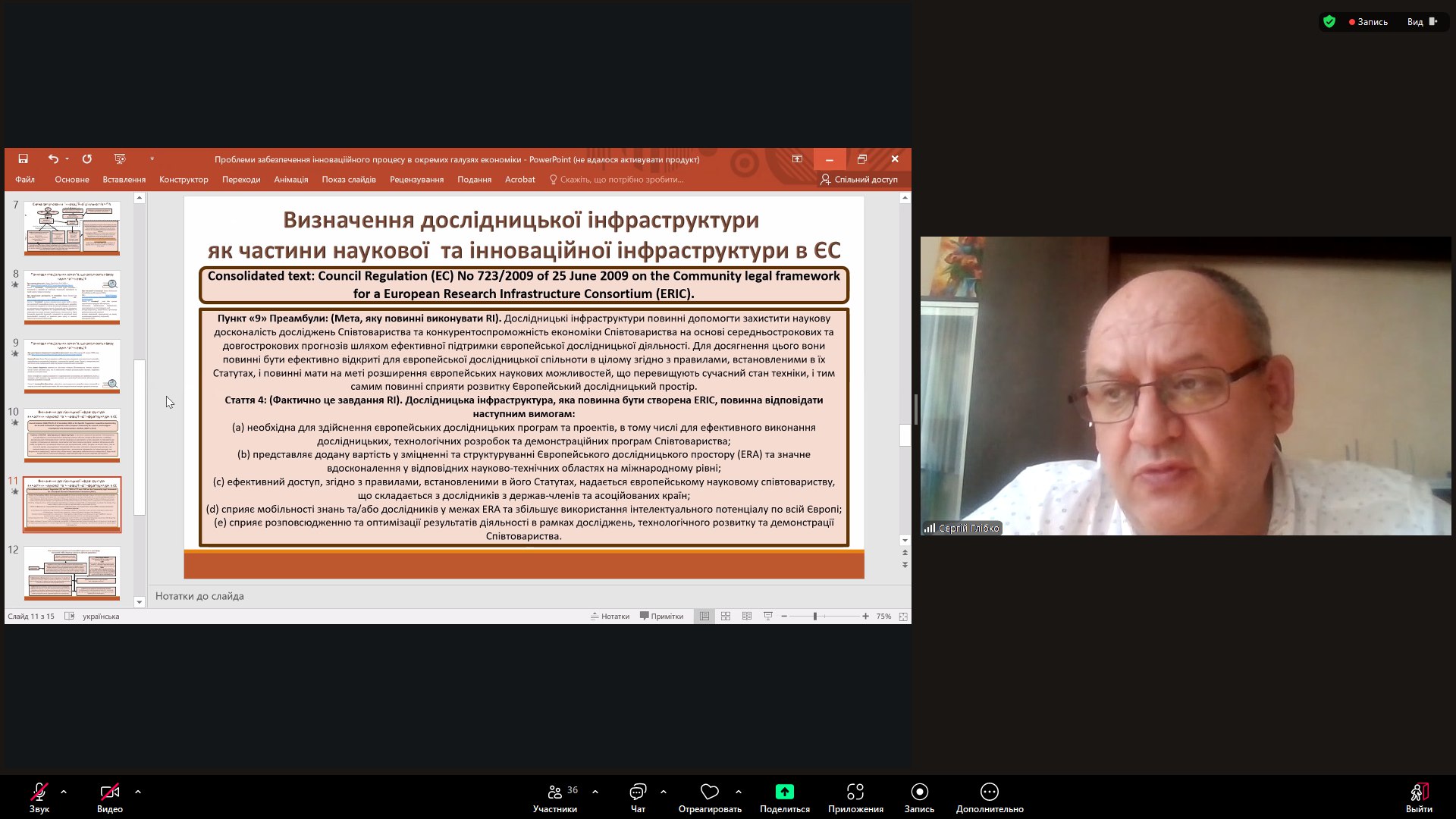Viewport: 1456px width, 819px height.
Task: Turn on camera with the Видео icon
Action: click(x=109, y=792)
